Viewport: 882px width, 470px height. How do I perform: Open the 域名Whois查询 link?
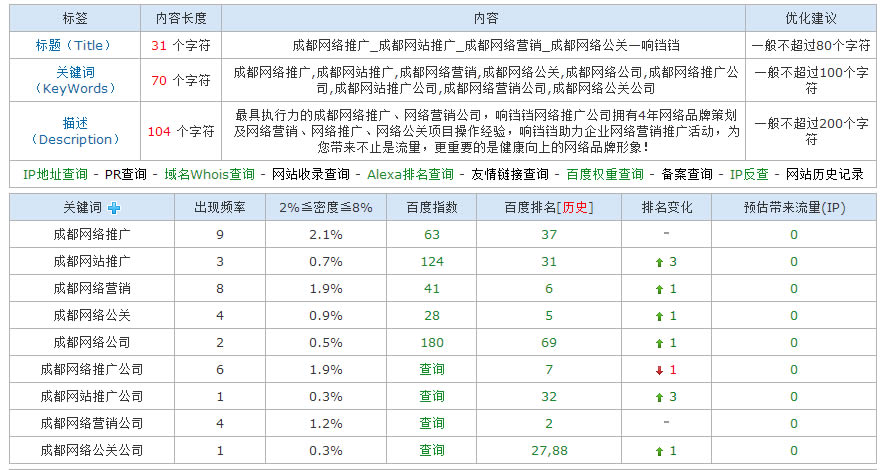click(x=209, y=174)
